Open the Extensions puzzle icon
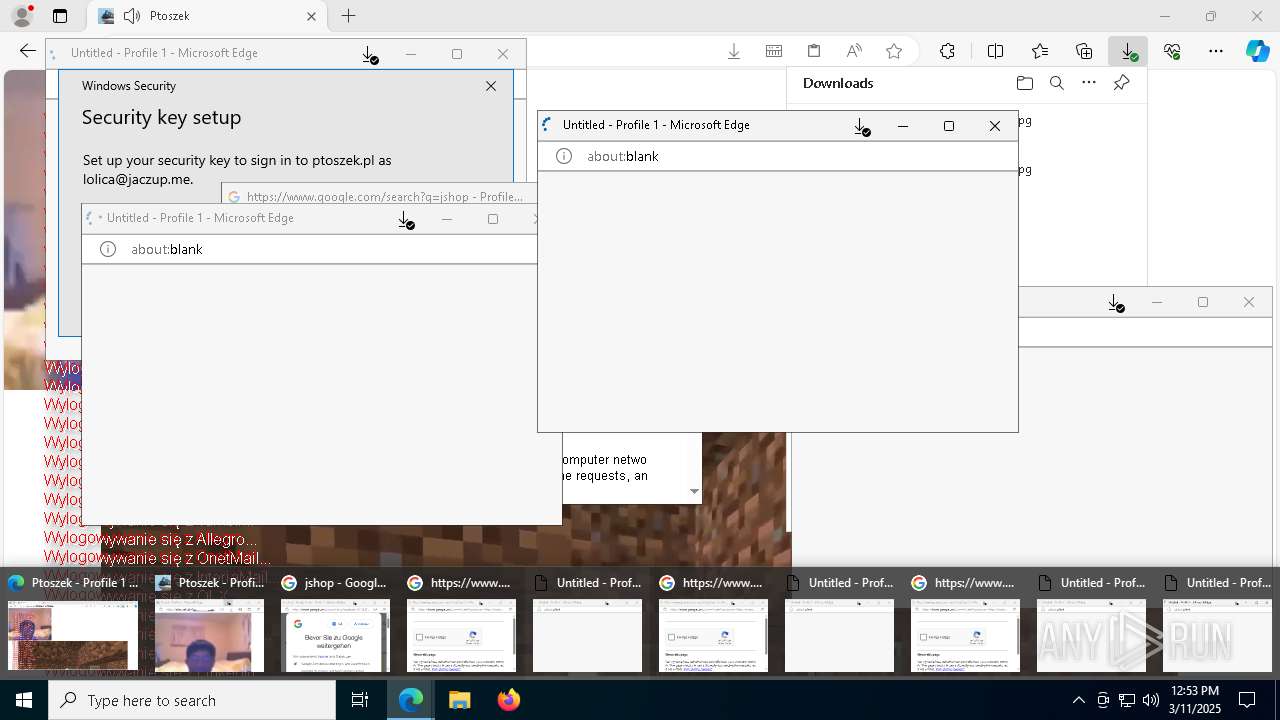This screenshot has width=1280, height=720. pyautogui.click(x=947, y=51)
